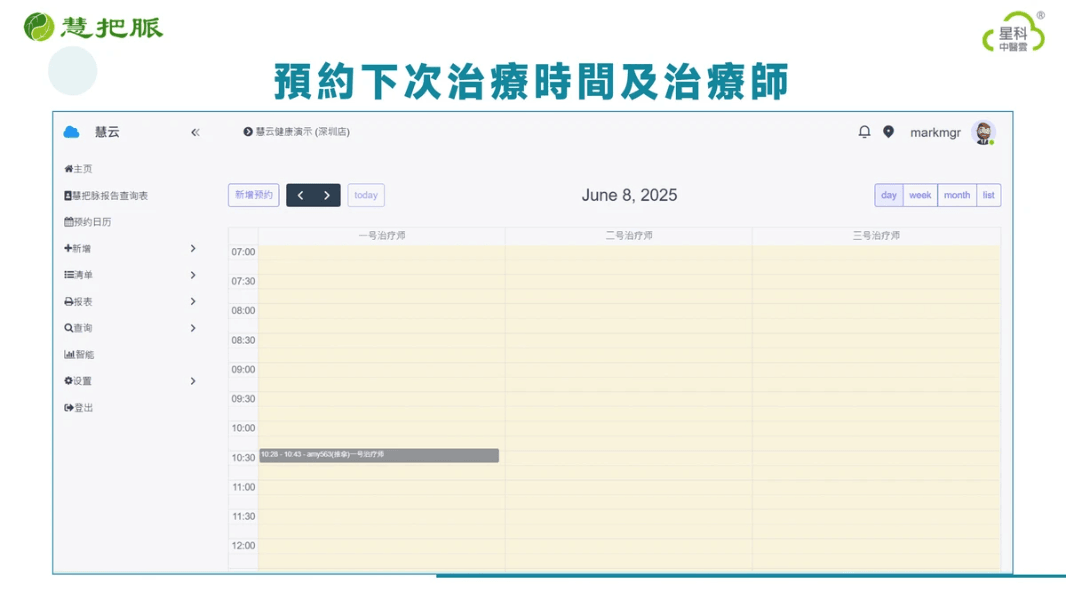Click 慧云健康演示 (深圳店) store name
1066x600 pixels.
[303, 132]
